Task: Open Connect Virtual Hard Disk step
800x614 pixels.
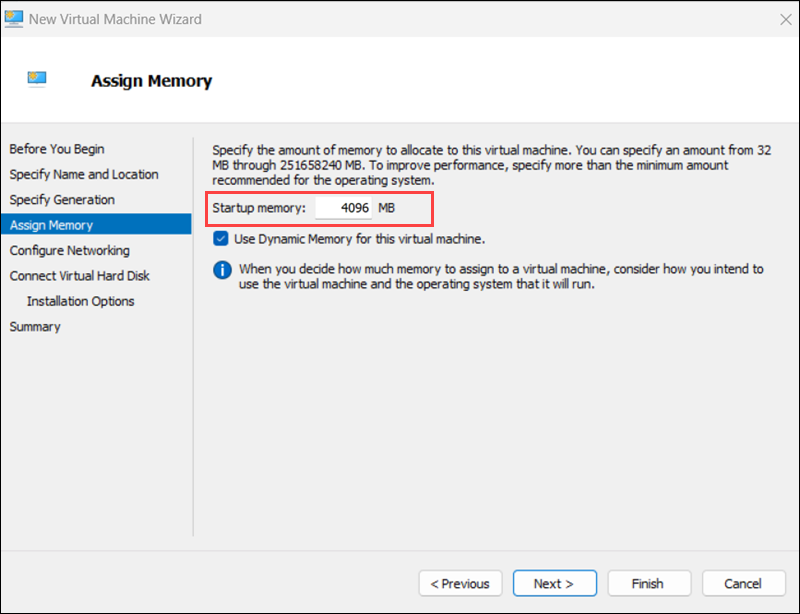Action: point(79,276)
